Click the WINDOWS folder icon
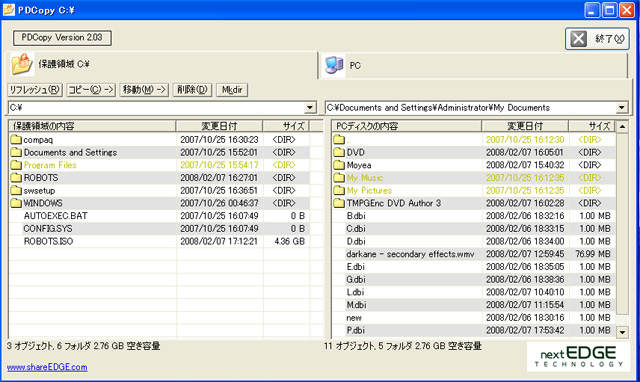The height and width of the screenshot is (382, 640). [16, 203]
